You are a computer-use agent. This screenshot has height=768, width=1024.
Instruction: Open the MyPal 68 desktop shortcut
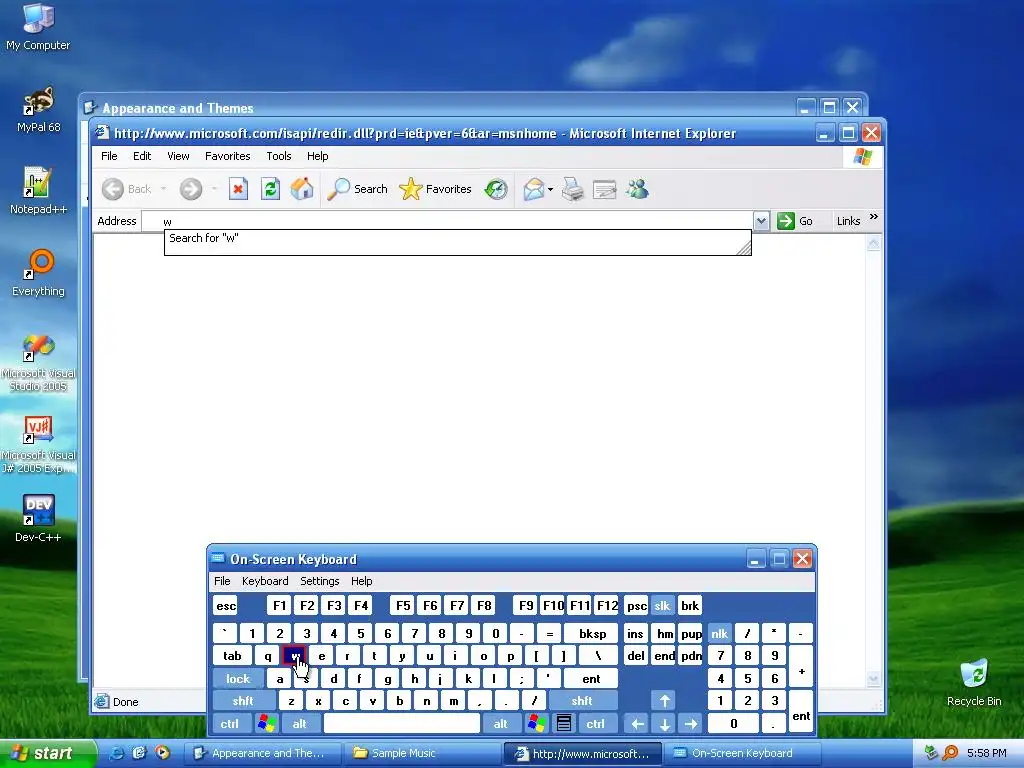point(38,108)
